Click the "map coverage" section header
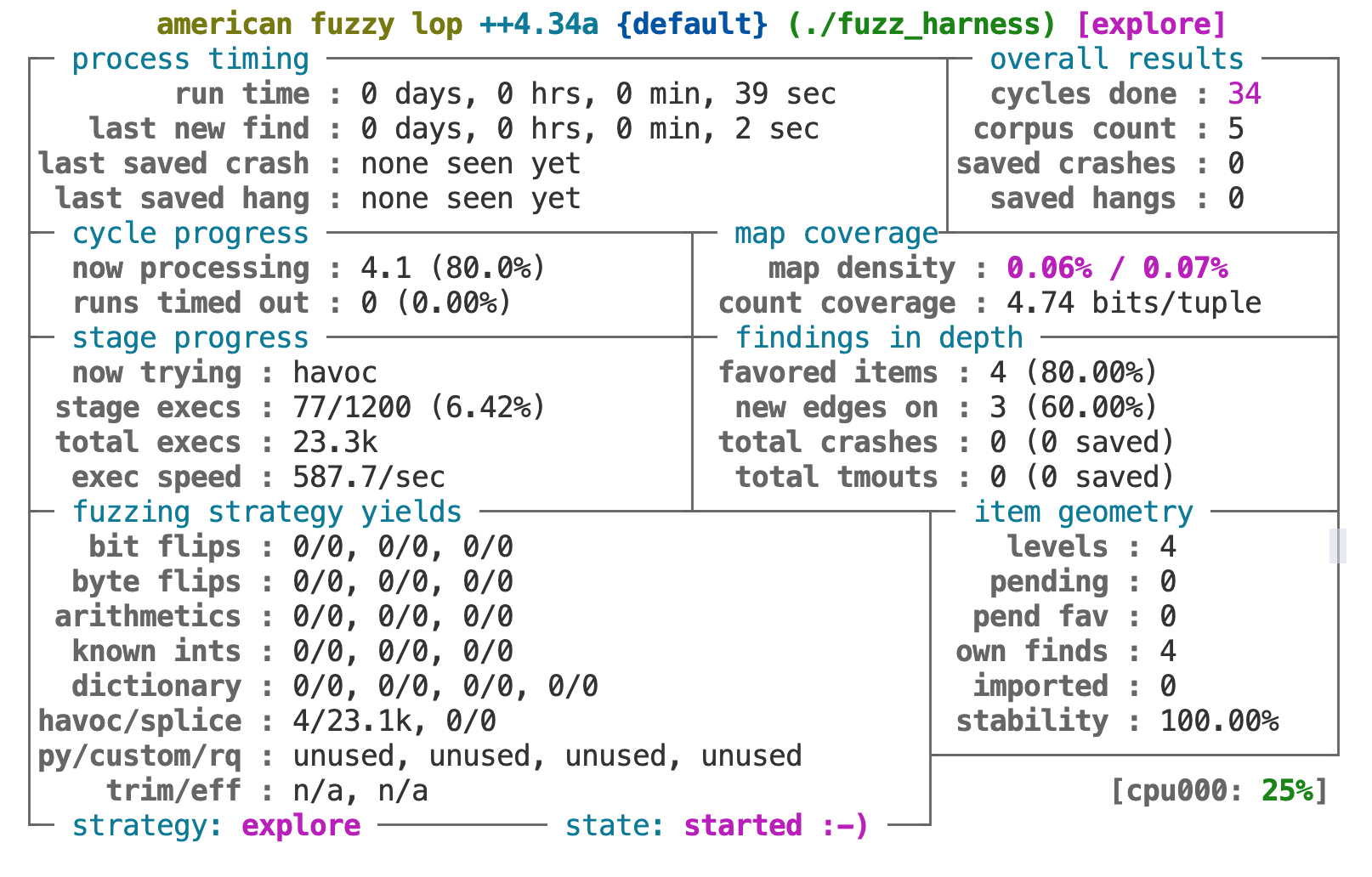 tap(836, 234)
